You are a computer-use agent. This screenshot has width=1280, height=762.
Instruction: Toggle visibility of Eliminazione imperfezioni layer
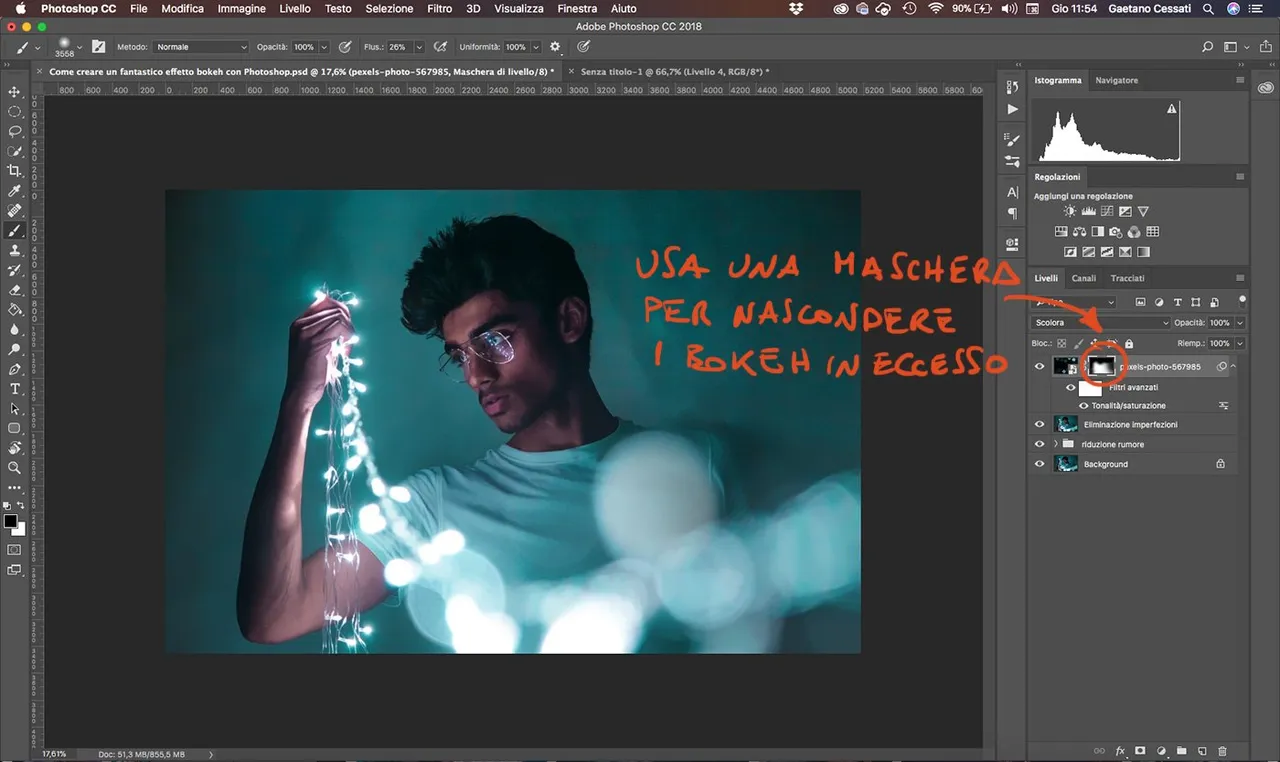(x=1039, y=424)
